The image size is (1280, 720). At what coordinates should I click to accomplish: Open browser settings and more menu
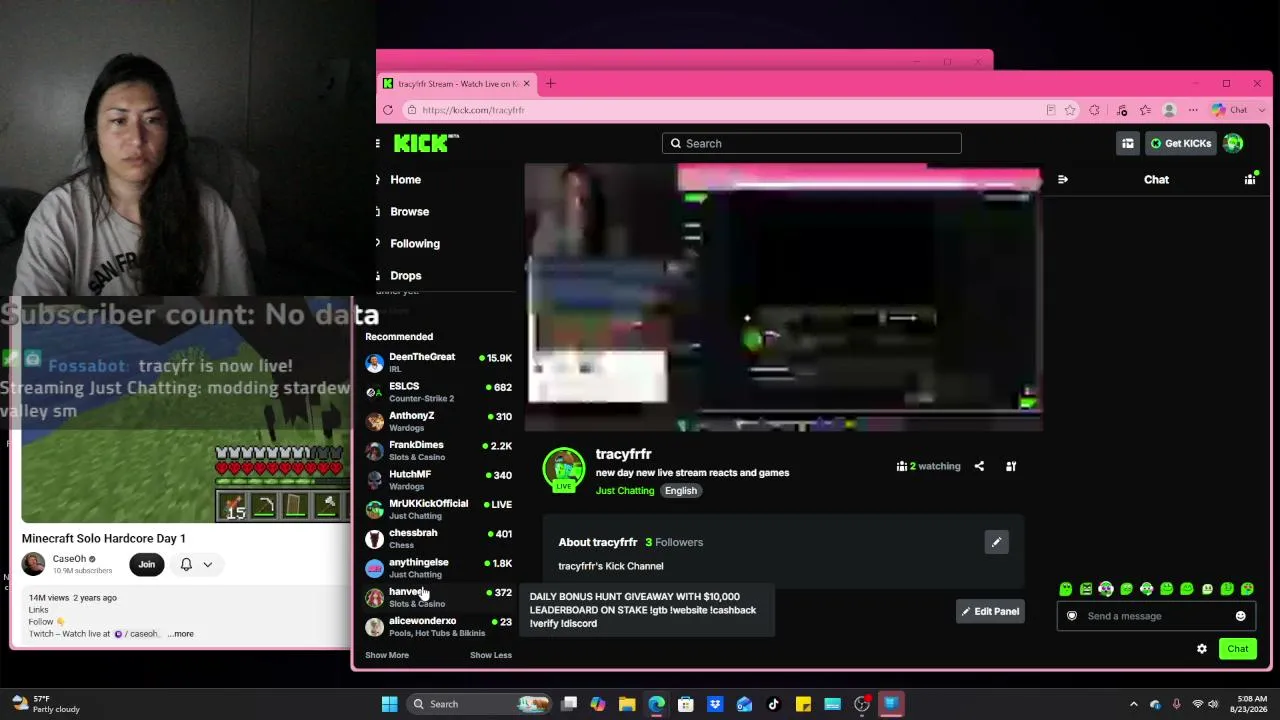(1193, 110)
